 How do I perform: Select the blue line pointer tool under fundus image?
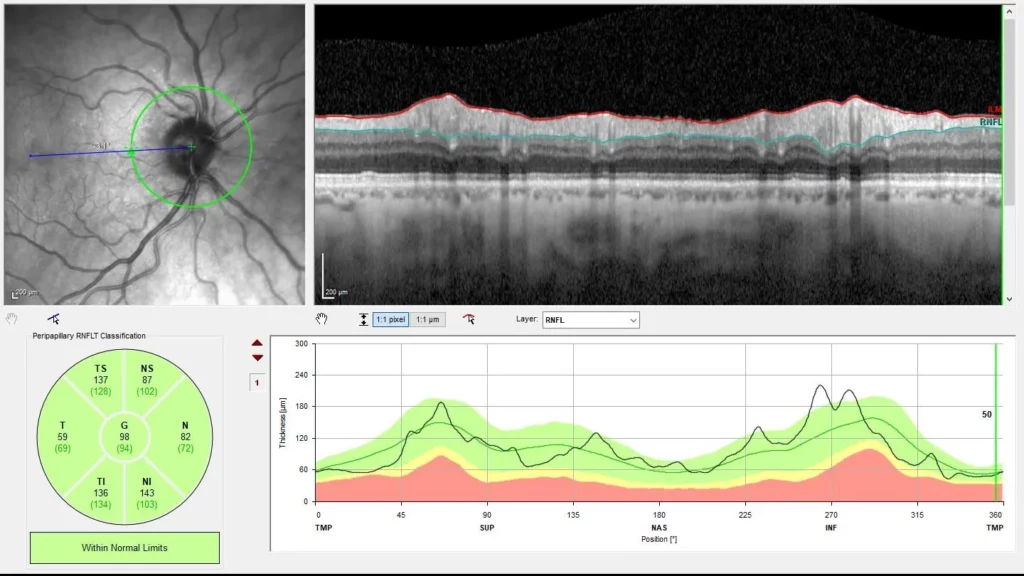54,319
